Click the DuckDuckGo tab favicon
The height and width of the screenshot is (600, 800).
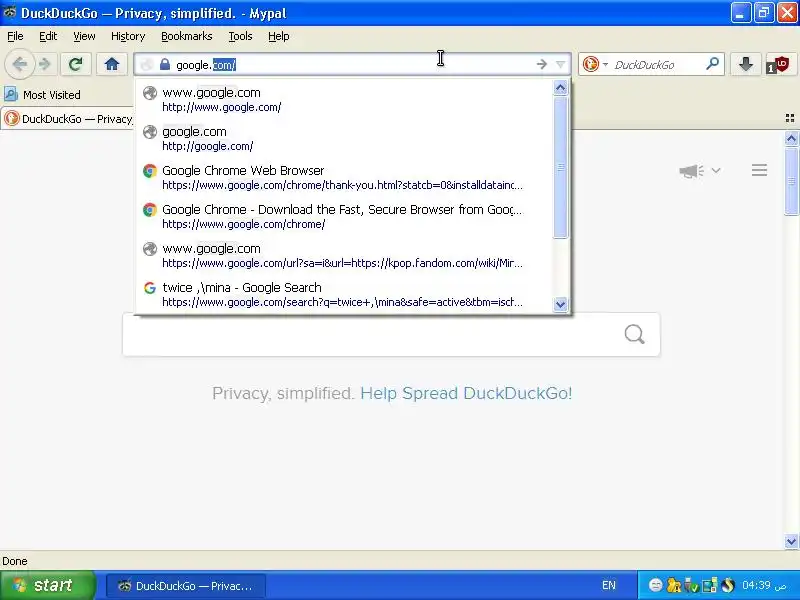click(12, 119)
